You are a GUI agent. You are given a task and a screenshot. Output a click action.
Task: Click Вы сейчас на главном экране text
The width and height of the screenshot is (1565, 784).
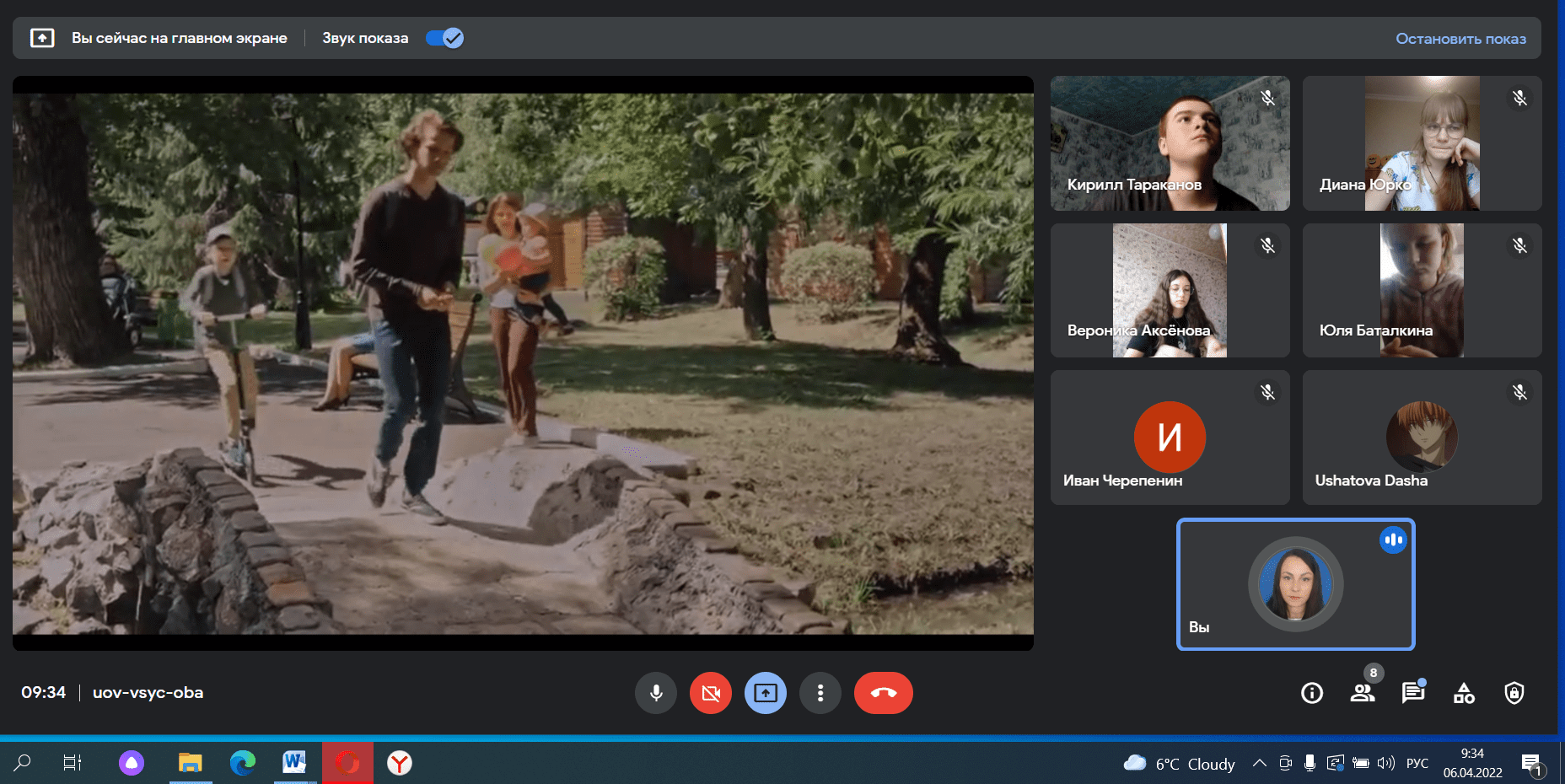point(179,38)
